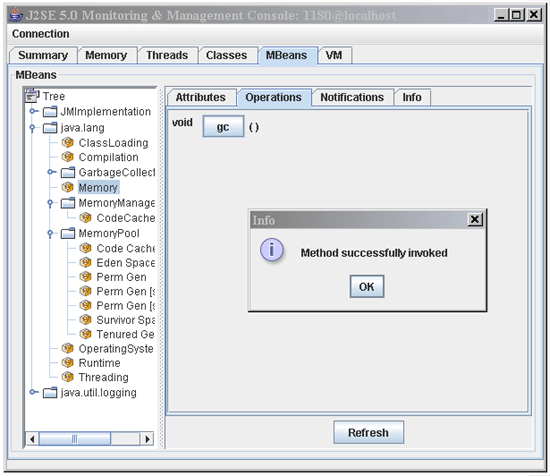Click the CodeCacheManager MBean icon
Viewport: 550px width, 476px height.
[85, 218]
